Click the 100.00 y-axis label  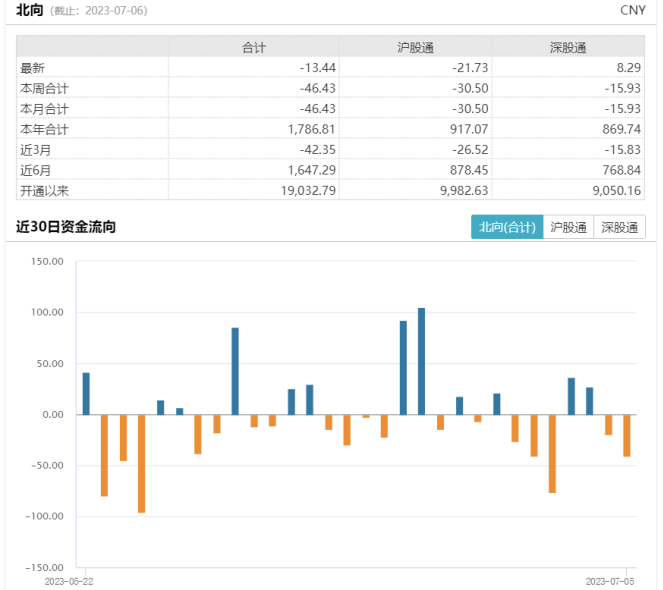[x=47, y=313]
